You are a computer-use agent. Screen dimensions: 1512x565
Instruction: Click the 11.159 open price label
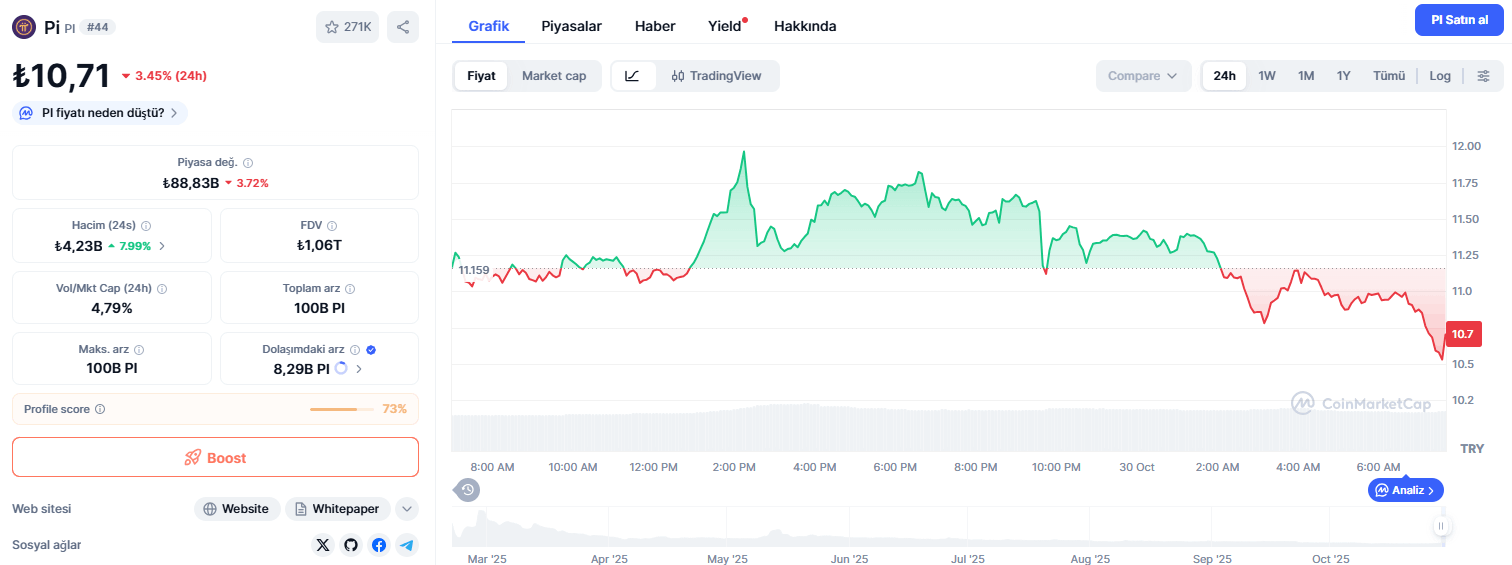click(474, 270)
